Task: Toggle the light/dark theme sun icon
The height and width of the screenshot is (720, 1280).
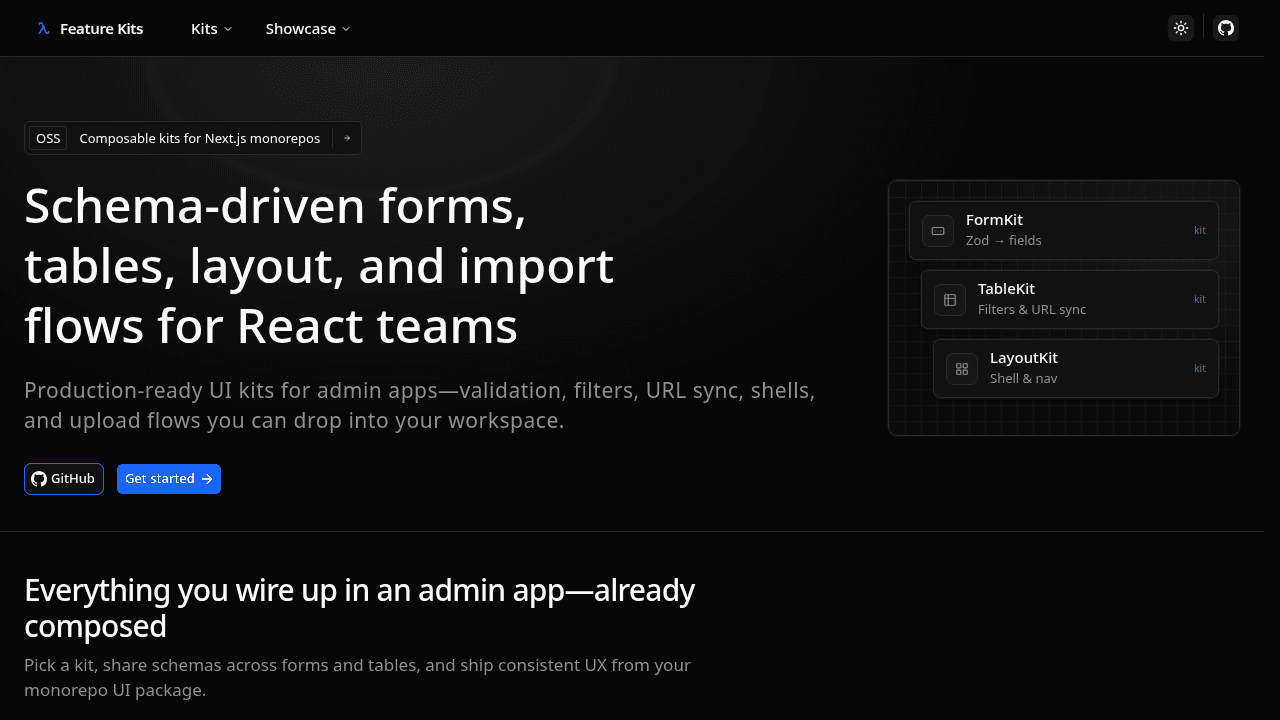Action: pyautogui.click(x=1181, y=28)
